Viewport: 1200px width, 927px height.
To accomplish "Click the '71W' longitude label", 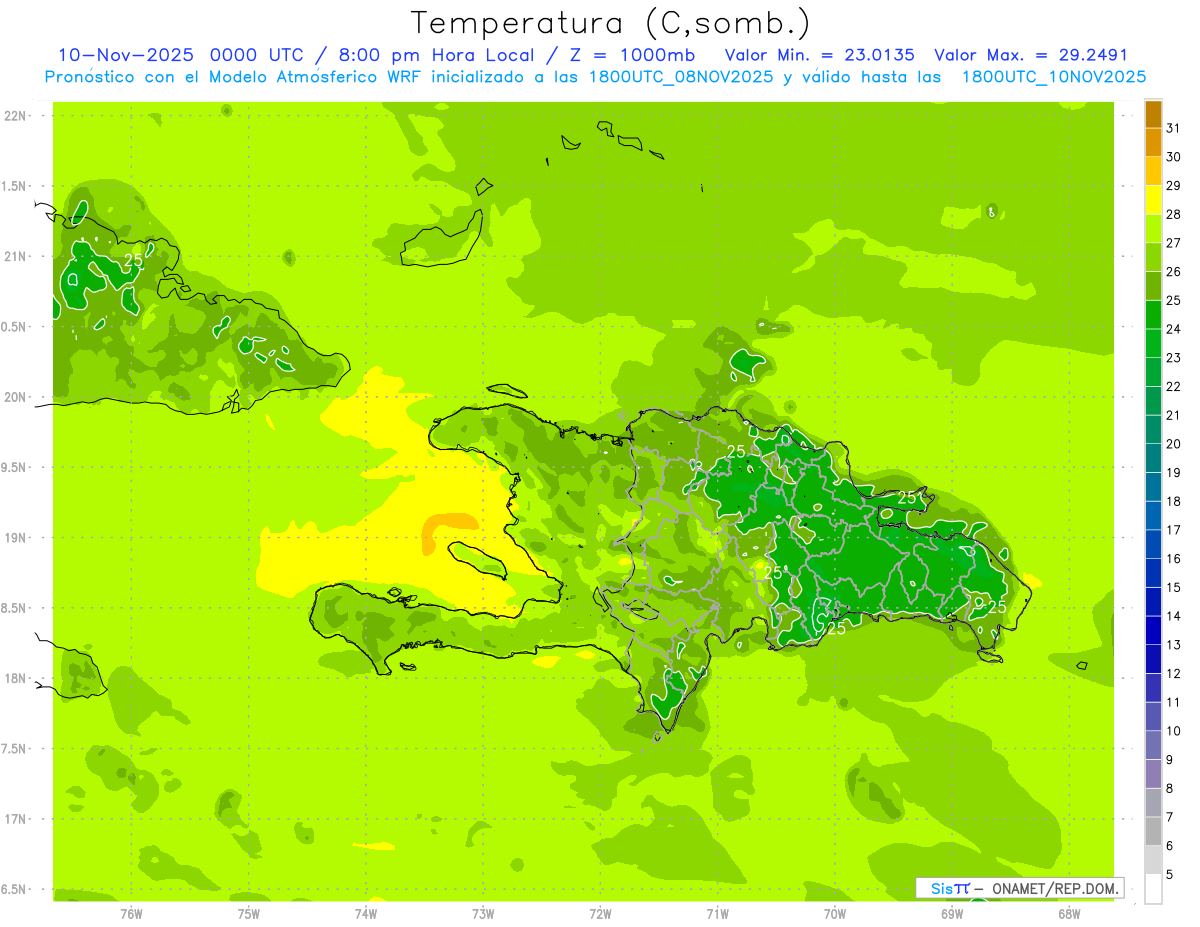I will 717,913.
